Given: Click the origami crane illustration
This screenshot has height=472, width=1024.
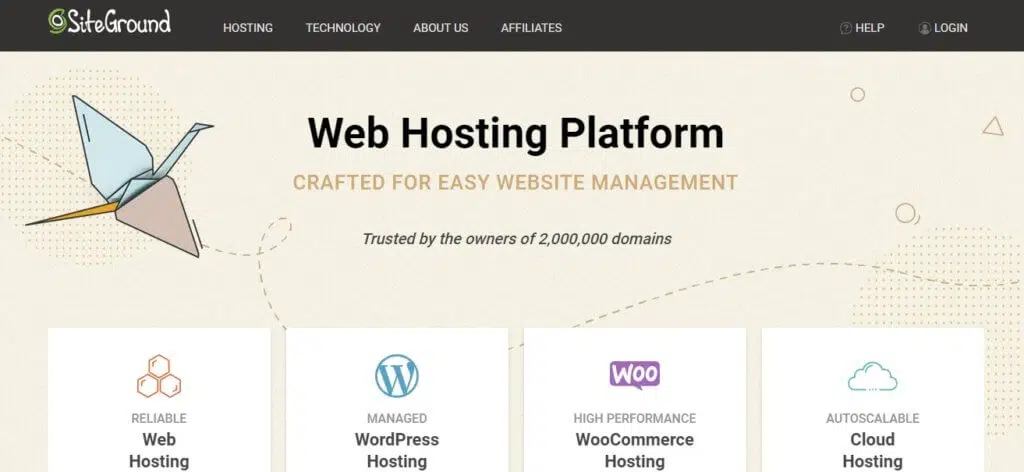Looking at the screenshot, I should click(x=121, y=175).
